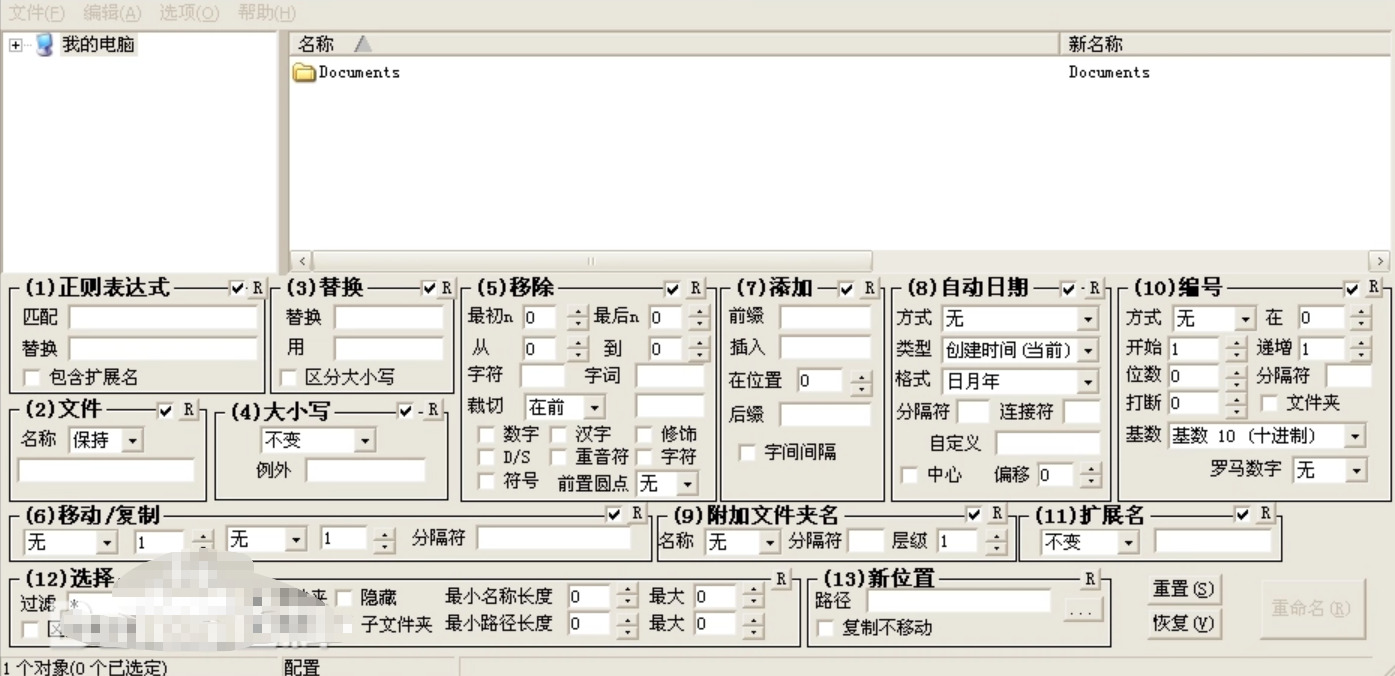
Task: Reset the (1) 正则表达式 section with its R button
Action: [x=257, y=288]
